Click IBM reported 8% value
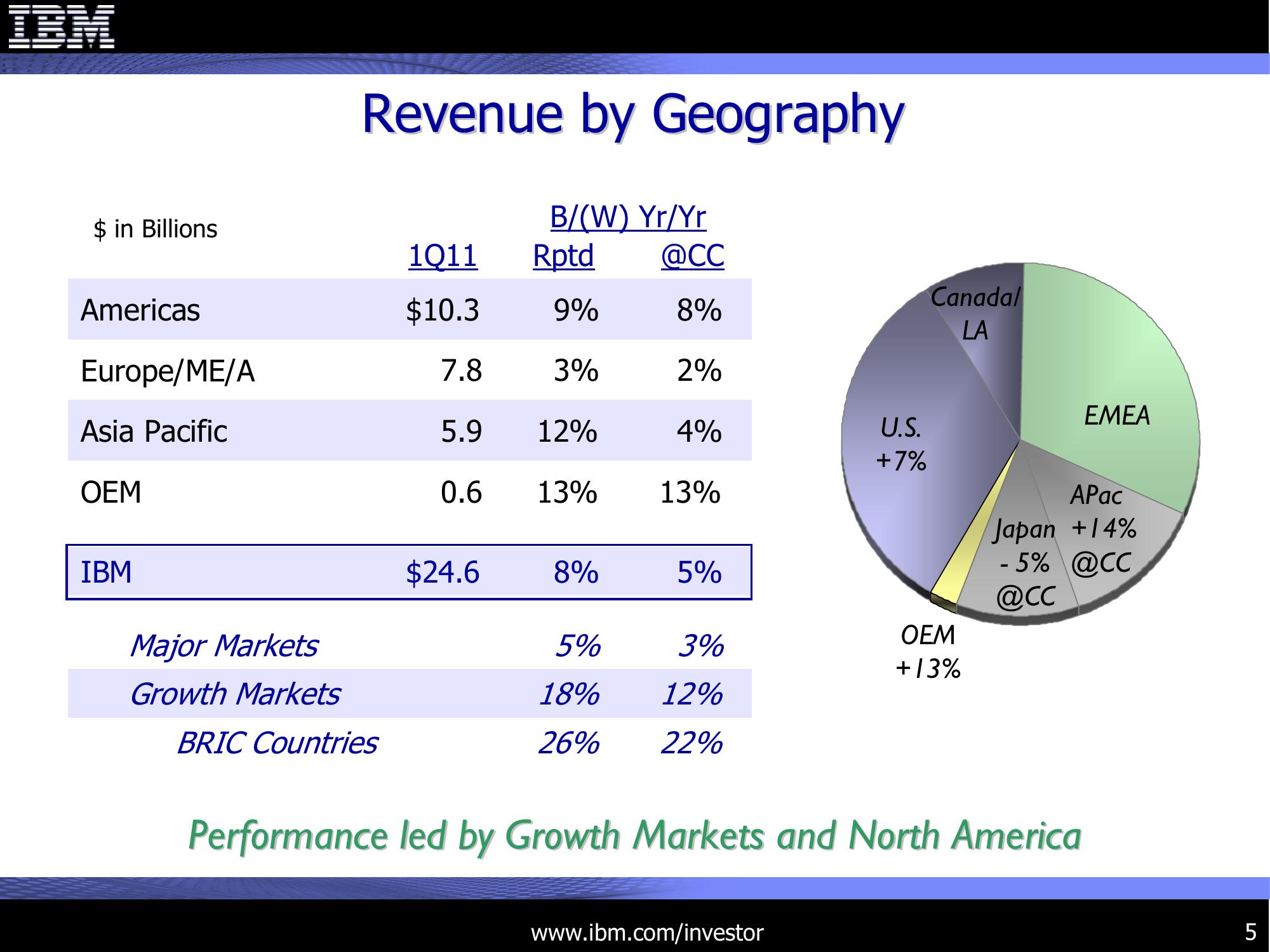This screenshot has width=1270, height=952. pyautogui.click(x=576, y=572)
